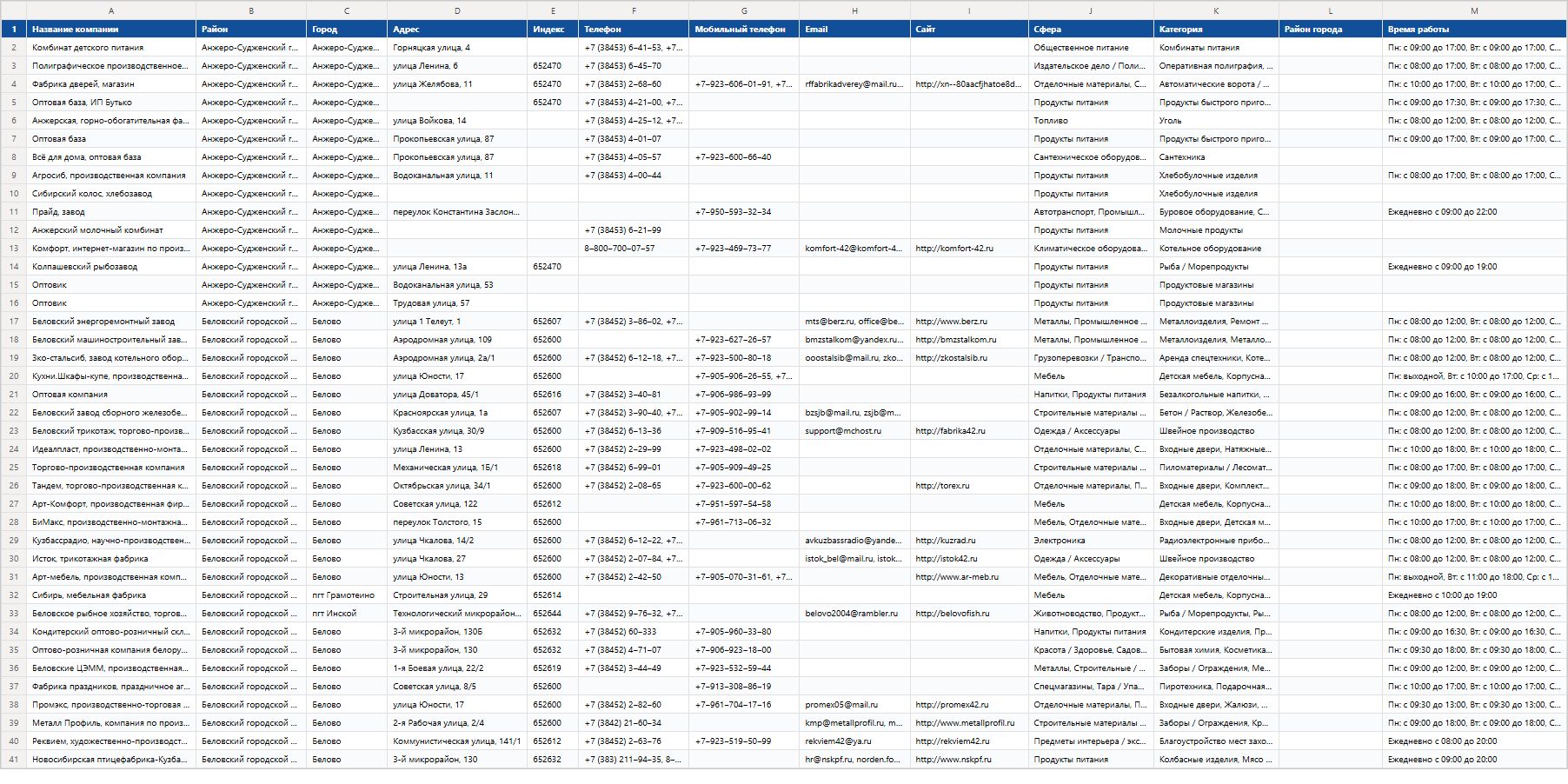
Task: Select address cell '1-я Боевая улица, 22/2'
Action: (457, 668)
